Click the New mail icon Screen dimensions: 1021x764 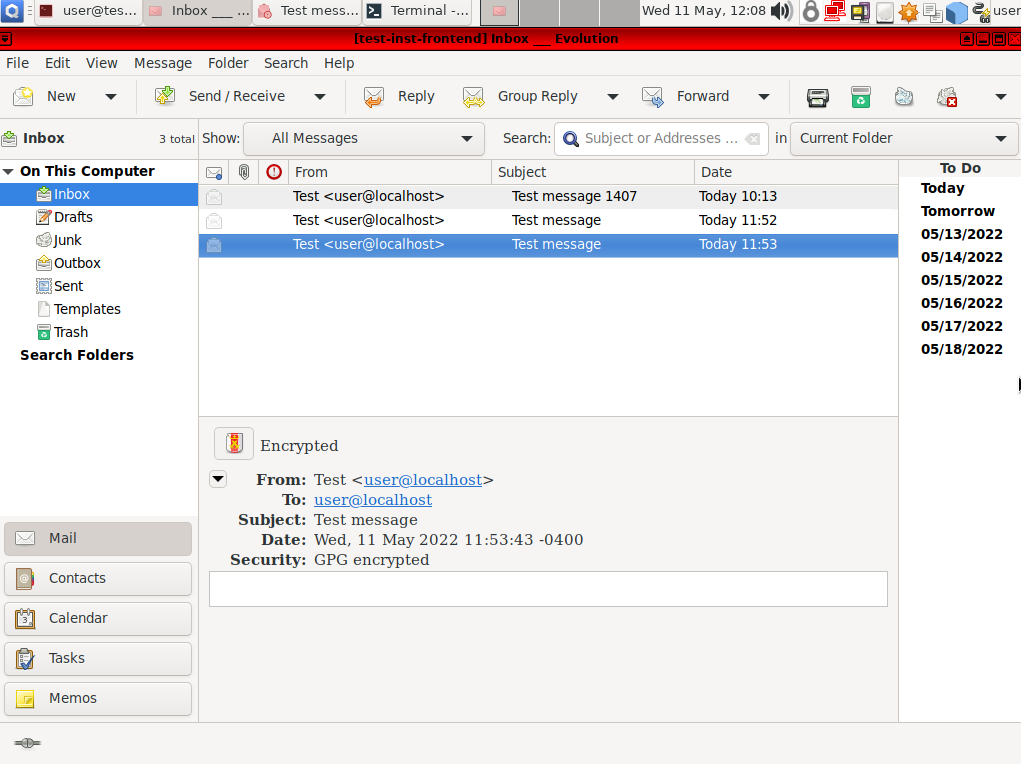click(x=23, y=96)
